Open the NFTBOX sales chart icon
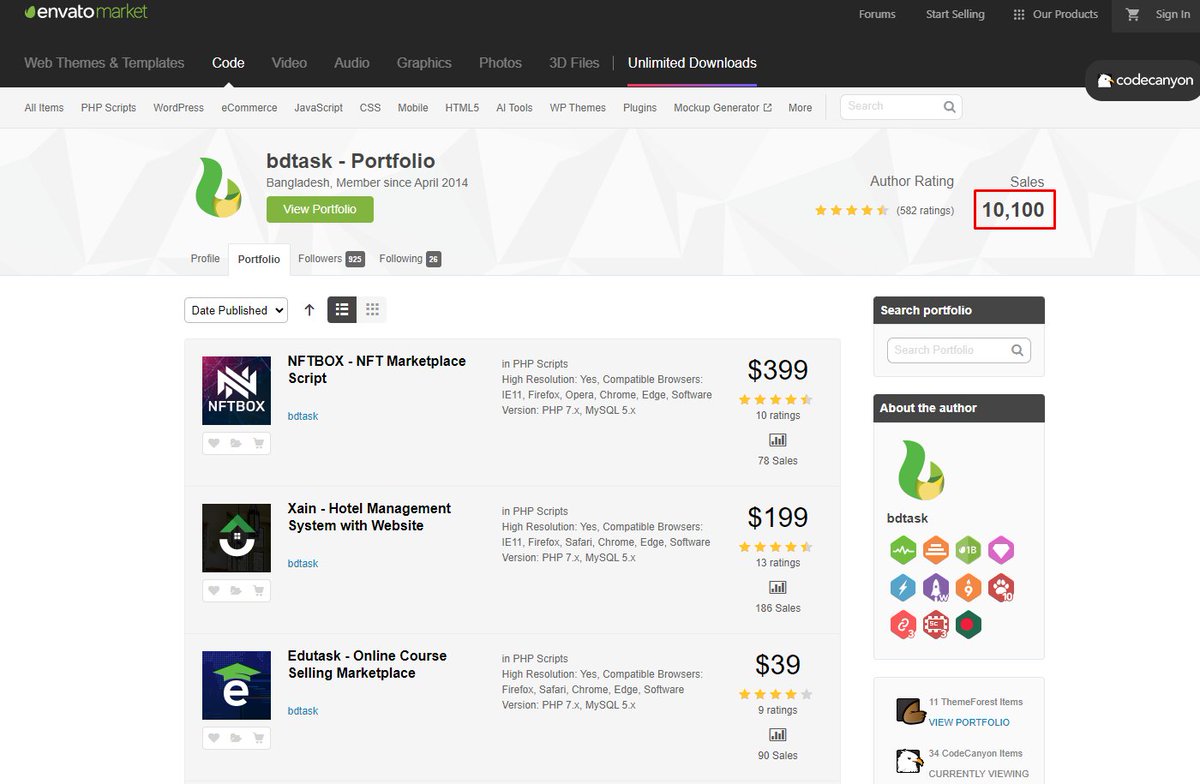This screenshot has height=784, width=1200. [778, 440]
